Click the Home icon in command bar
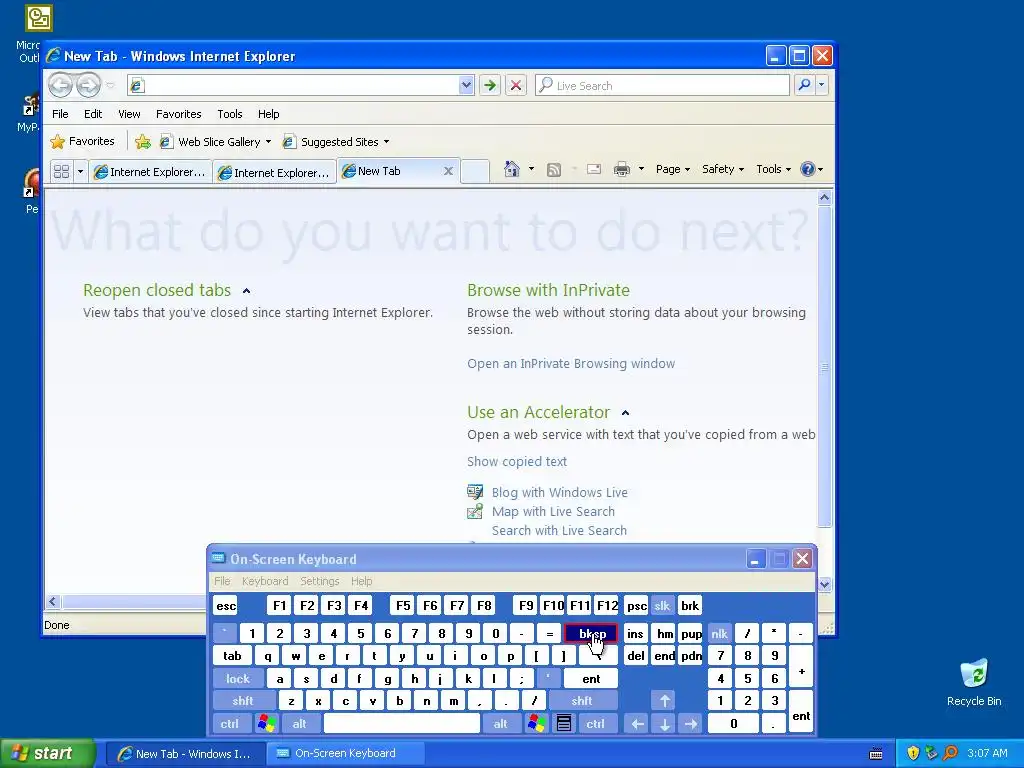Screen dimensions: 1024x768 pos(512,169)
